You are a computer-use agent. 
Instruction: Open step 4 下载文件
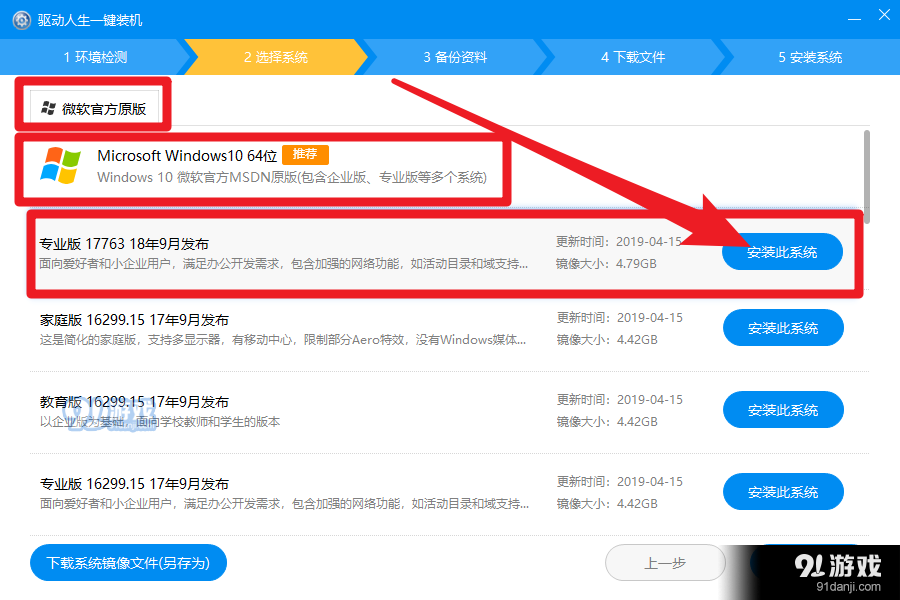pyautogui.click(x=633, y=57)
